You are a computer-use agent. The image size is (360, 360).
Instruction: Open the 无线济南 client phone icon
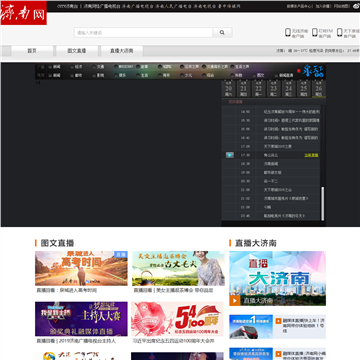pyautogui.click(x=288, y=33)
